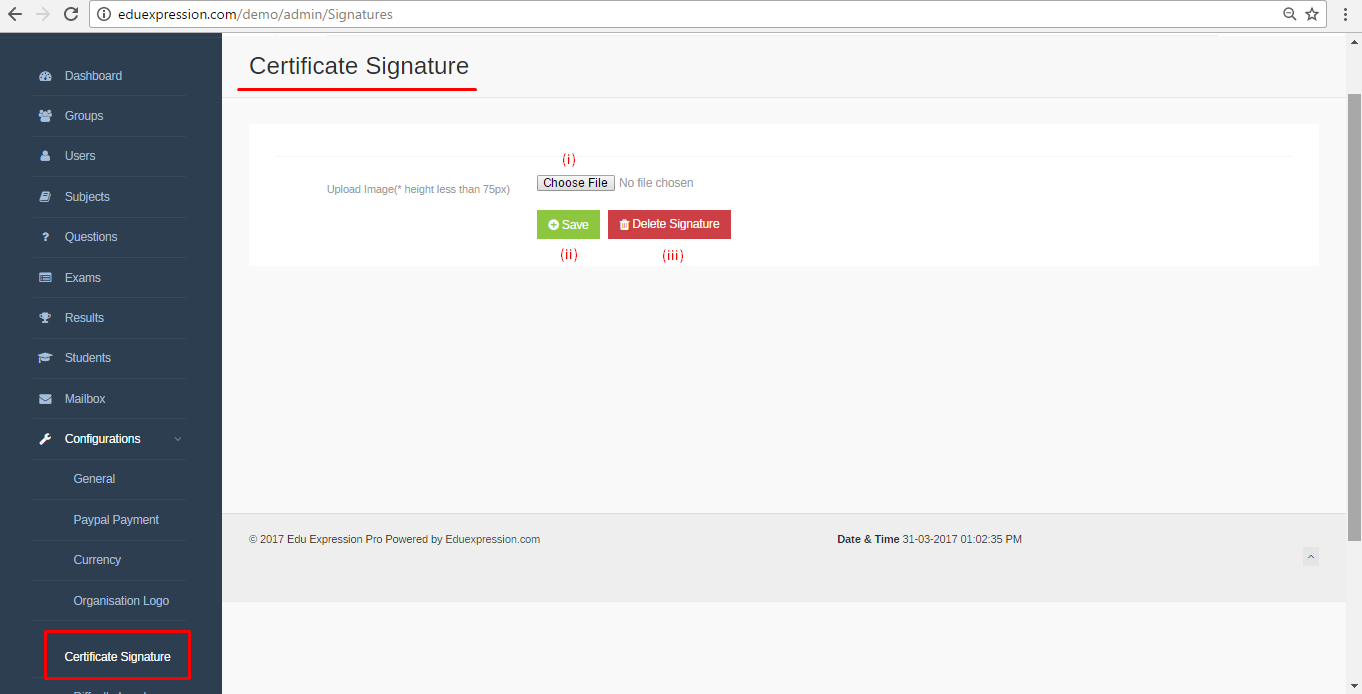Screen dimensions: 1362x694
Task: Click the Configurations wrench icon
Action: point(45,439)
